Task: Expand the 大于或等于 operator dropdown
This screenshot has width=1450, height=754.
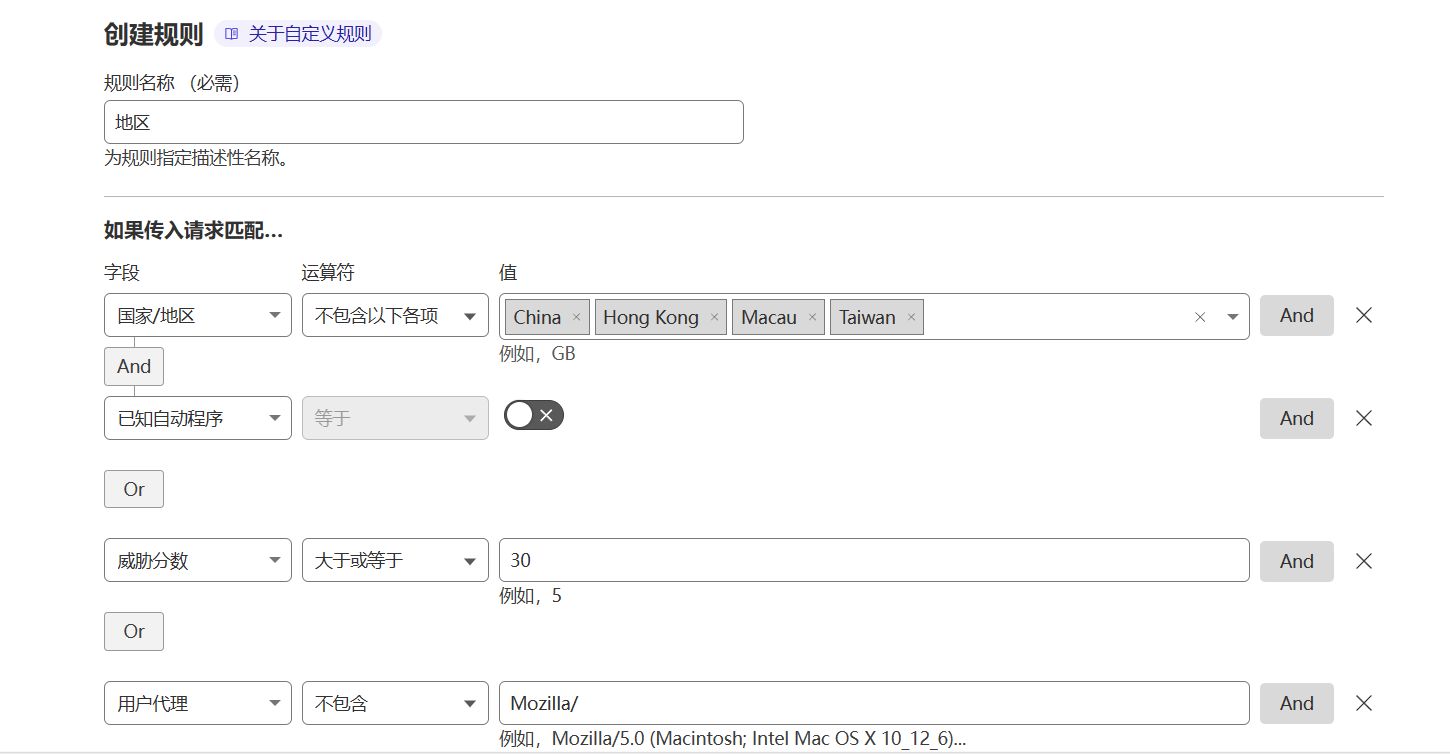Action: [x=395, y=561]
